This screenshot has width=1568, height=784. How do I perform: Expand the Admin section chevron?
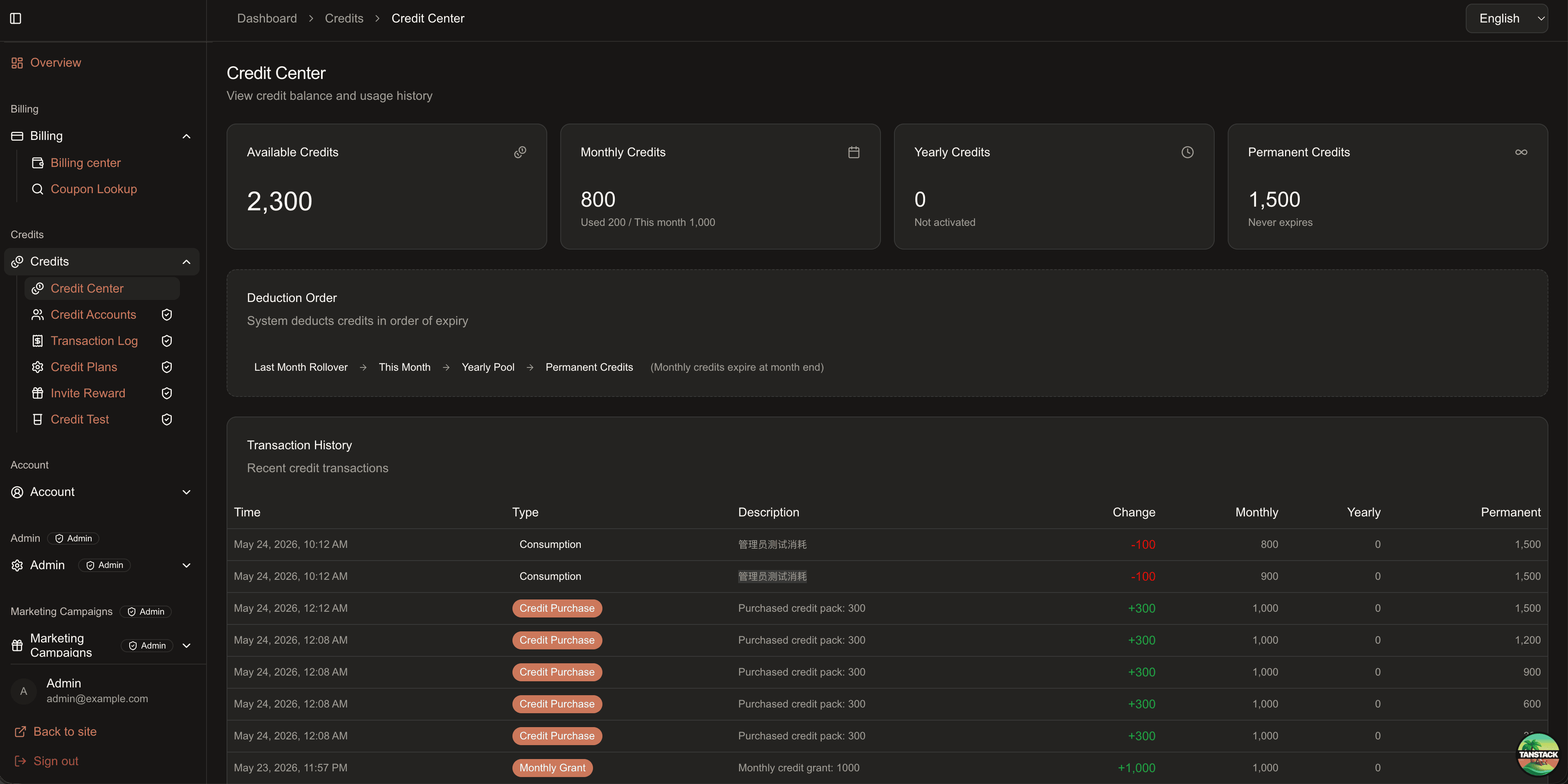[x=186, y=565]
